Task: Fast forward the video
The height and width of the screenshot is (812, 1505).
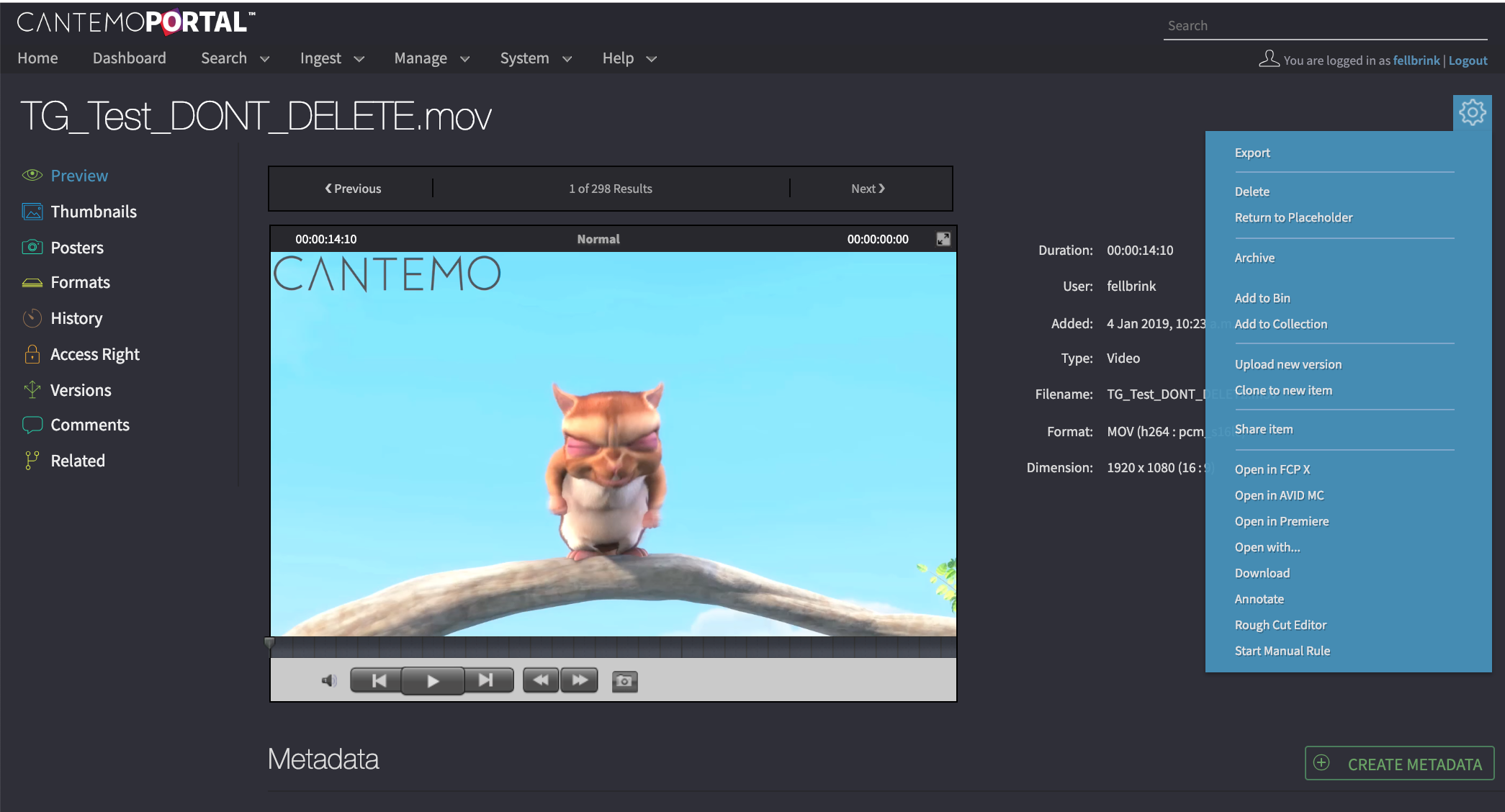Action: (580, 680)
